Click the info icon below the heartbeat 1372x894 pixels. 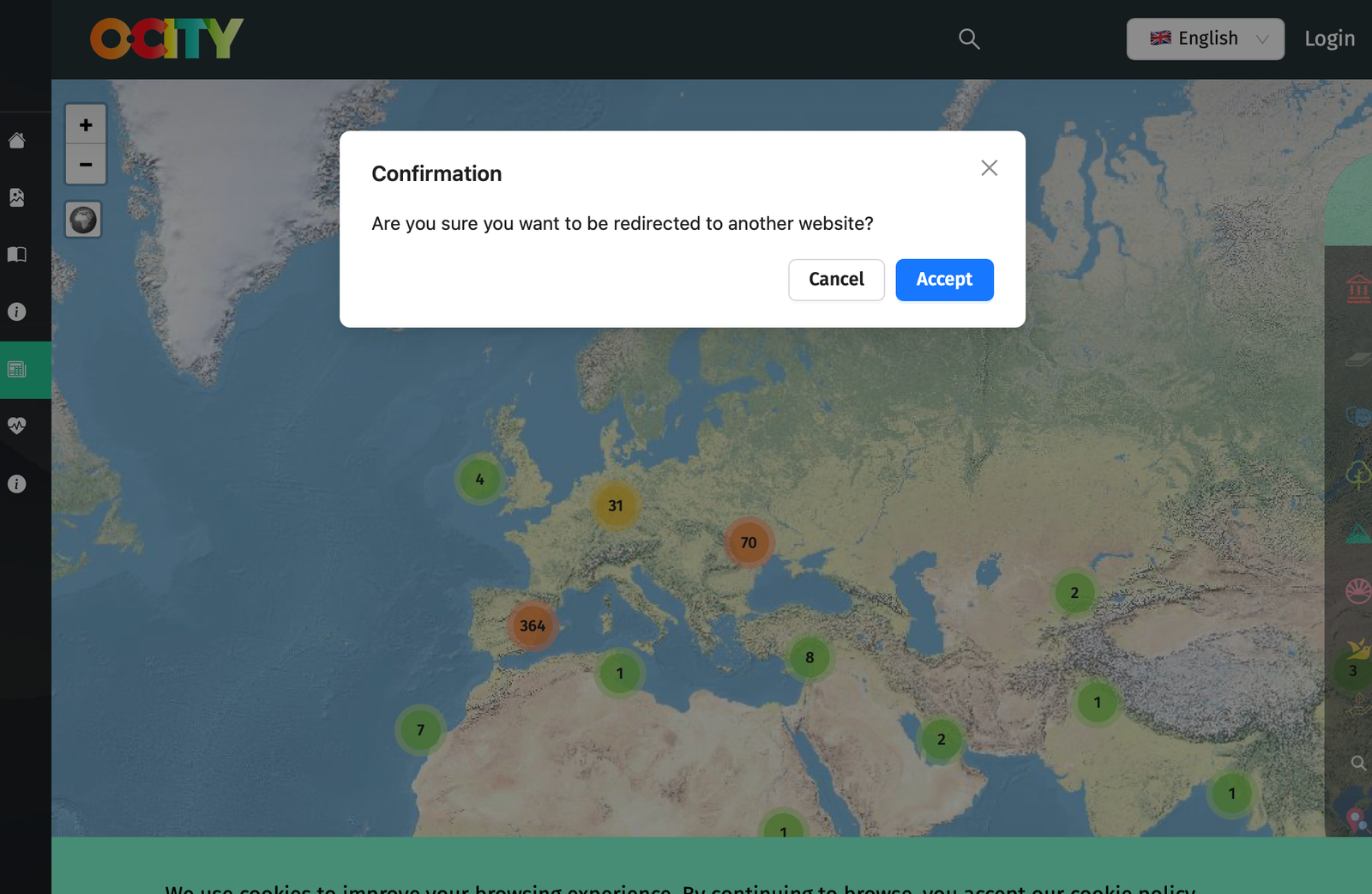tap(17, 484)
